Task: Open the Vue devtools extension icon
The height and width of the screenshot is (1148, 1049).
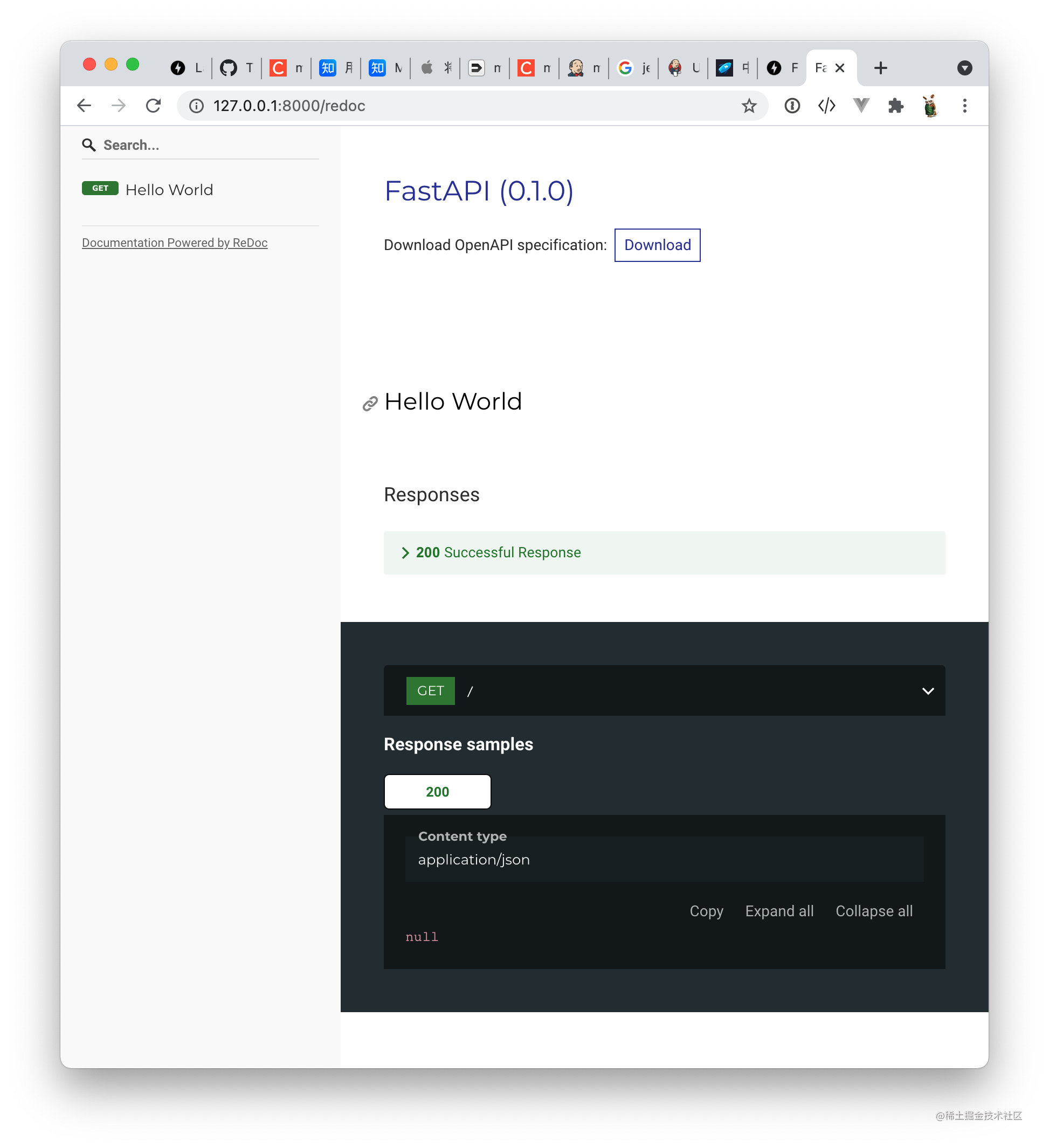Action: click(x=860, y=105)
